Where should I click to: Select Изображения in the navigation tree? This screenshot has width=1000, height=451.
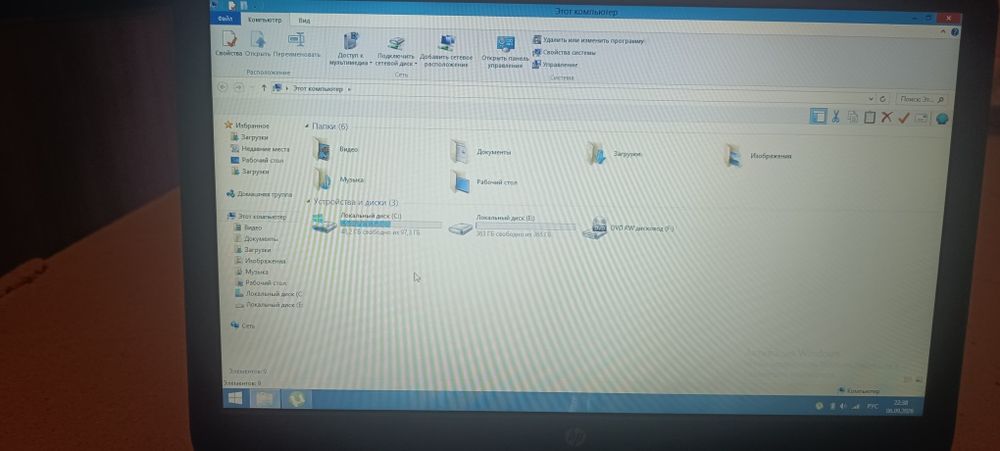[x=261, y=261]
